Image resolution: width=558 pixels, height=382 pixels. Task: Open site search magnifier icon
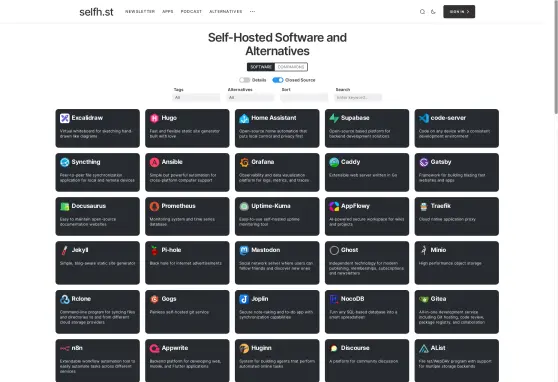[422, 12]
